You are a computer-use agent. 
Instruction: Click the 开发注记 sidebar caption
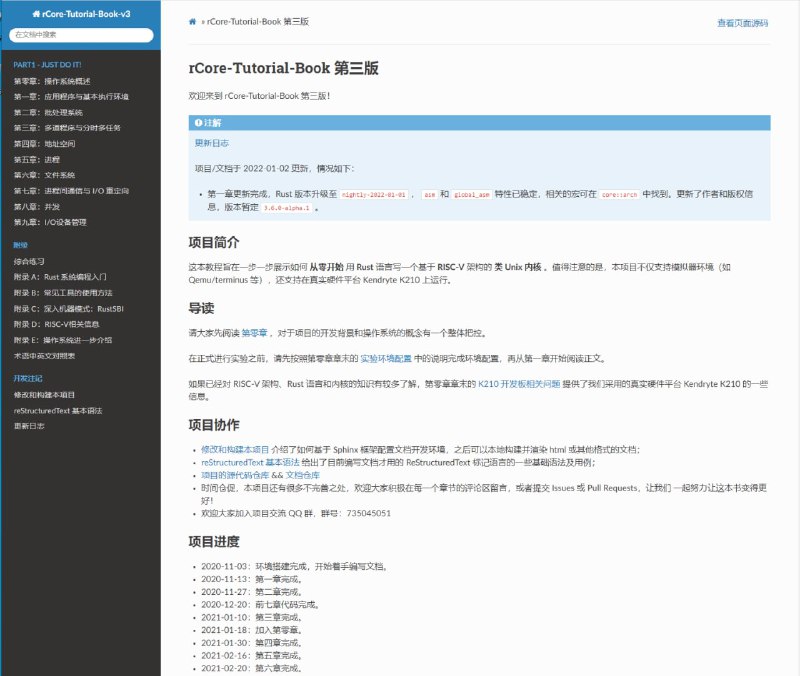click(28, 379)
